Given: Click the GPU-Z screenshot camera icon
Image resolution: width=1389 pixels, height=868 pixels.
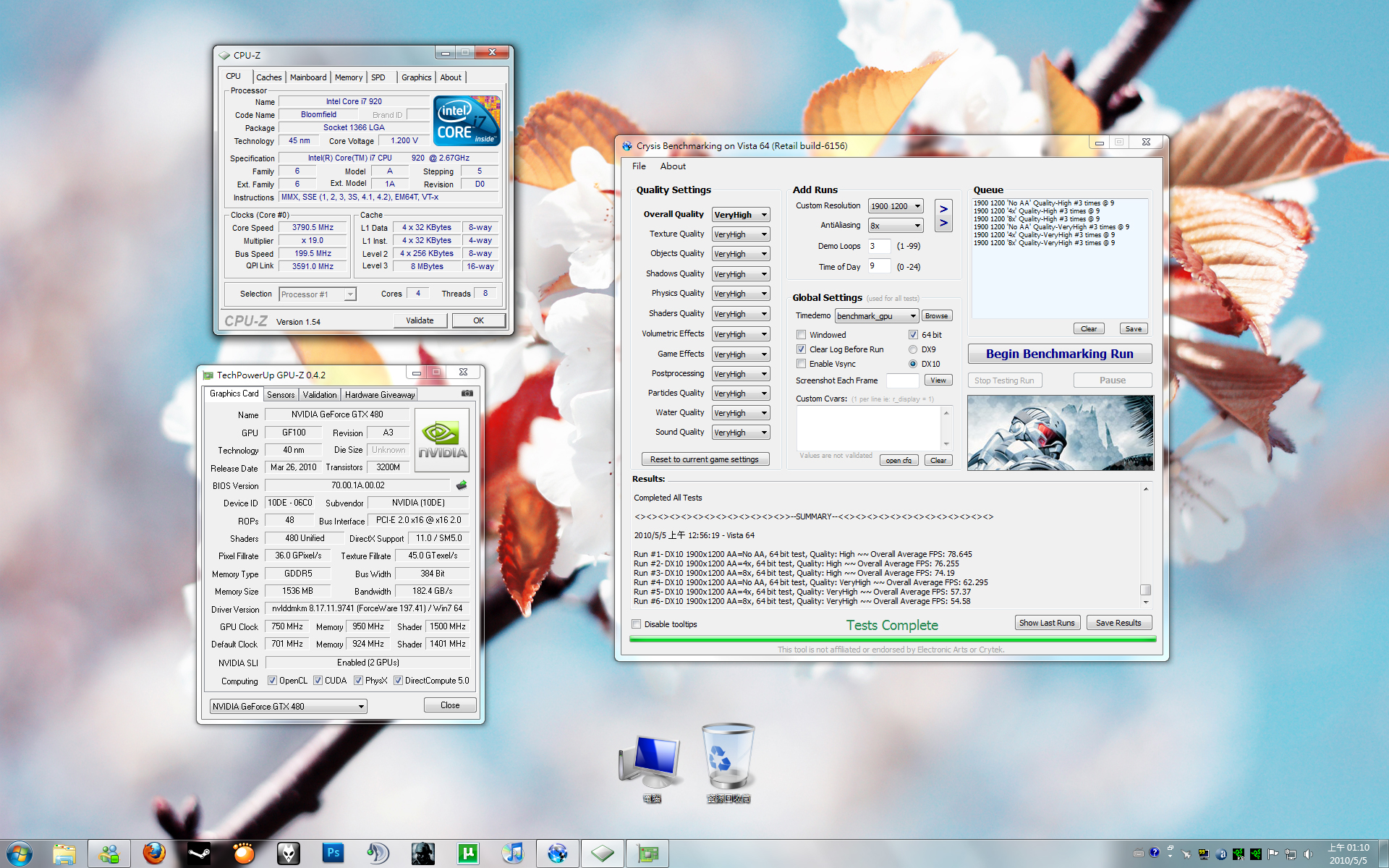Looking at the screenshot, I should pyautogui.click(x=467, y=393).
